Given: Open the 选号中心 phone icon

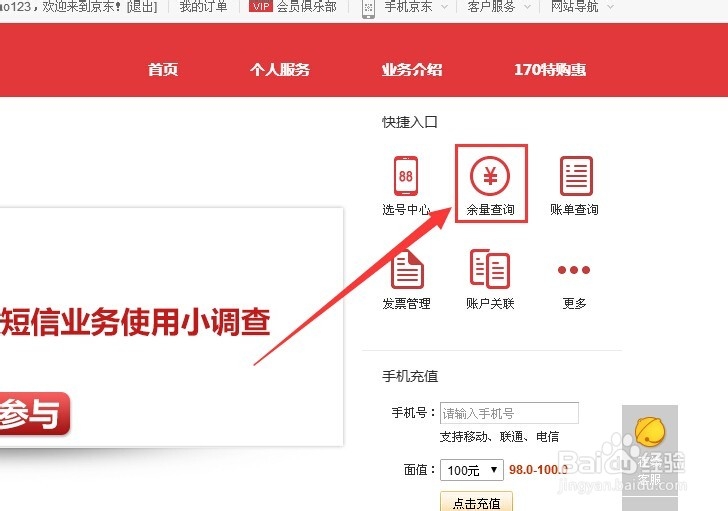Looking at the screenshot, I should tap(406, 176).
